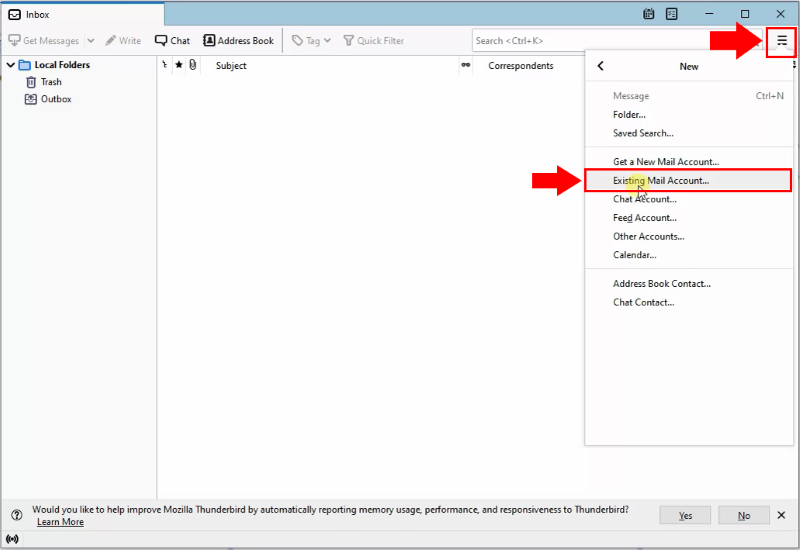800x550 pixels.
Task: Click the Get Messages button
Action: click(44, 40)
